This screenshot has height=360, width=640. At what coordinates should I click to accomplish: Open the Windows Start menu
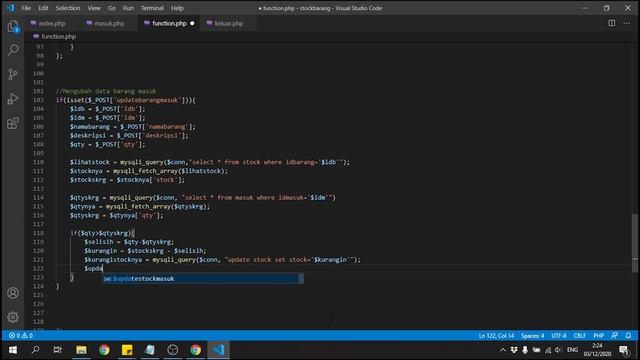[x=13, y=350]
